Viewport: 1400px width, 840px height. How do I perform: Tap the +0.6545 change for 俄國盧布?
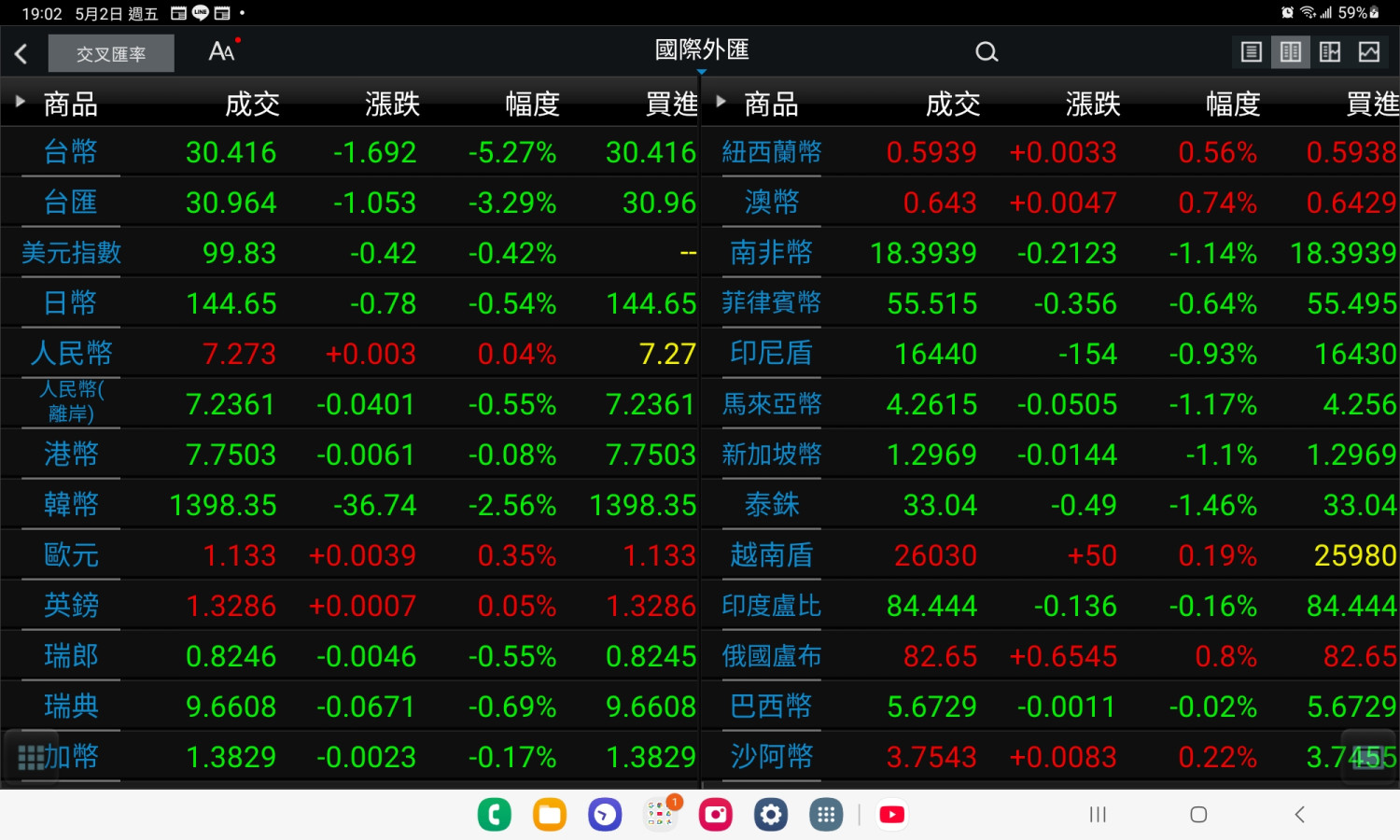[1063, 657]
